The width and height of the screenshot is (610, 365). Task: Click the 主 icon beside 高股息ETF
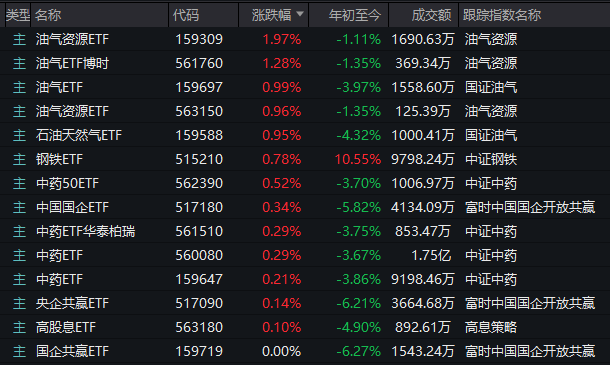pos(19,327)
